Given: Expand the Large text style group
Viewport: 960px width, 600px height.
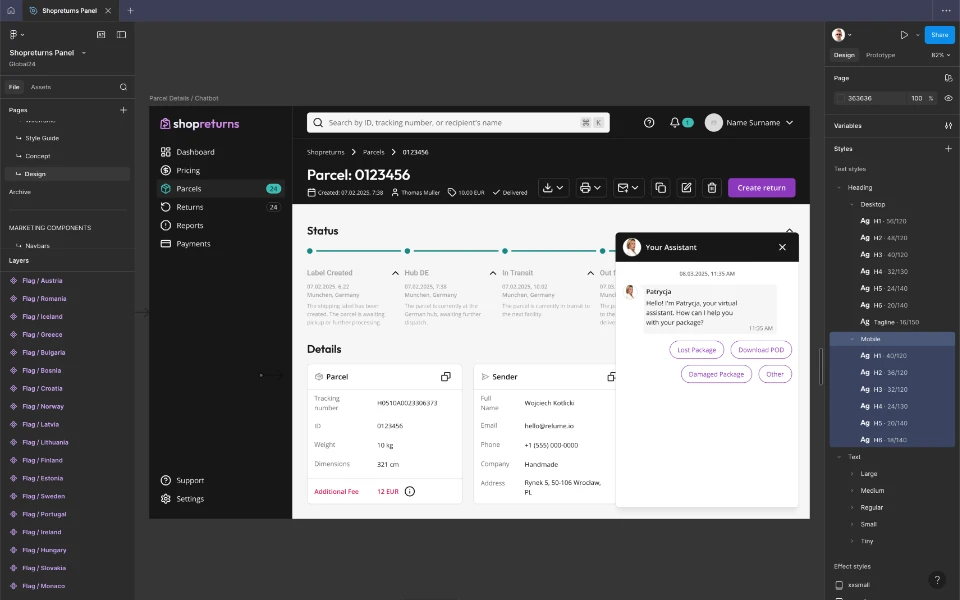Looking at the screenshot, I should (852, 474).
